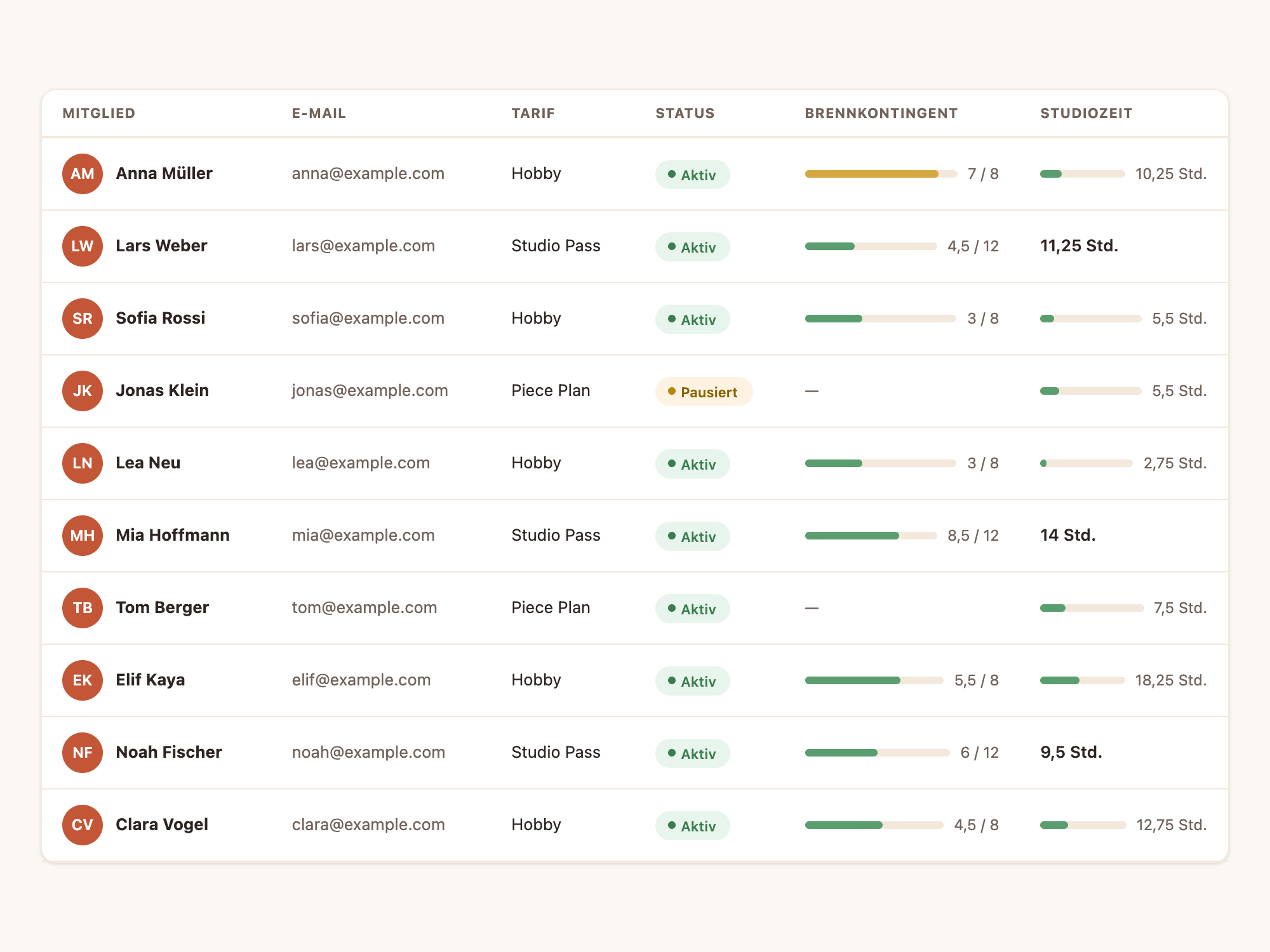Click the Tarif column header

[533, 114]
